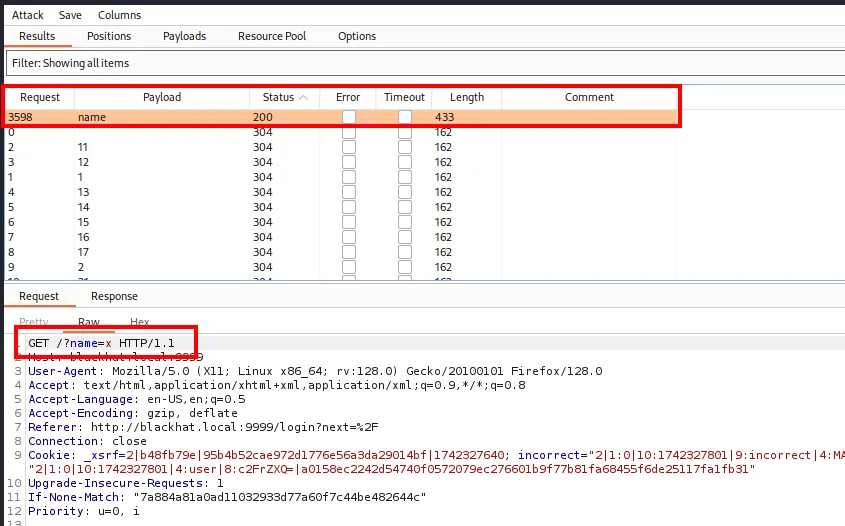This screenshot has height=526, width=845.
Task: Toggle Timeout checkbox for payload 12 row
Action: 405,162
